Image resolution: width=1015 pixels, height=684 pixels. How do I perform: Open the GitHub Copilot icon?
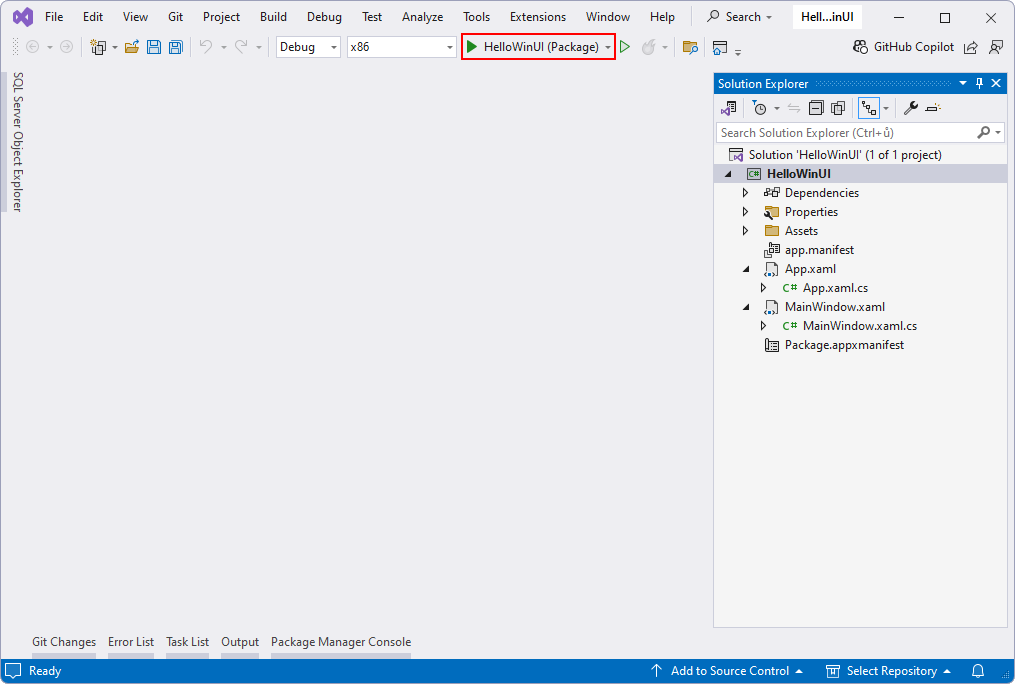point(860,46)
